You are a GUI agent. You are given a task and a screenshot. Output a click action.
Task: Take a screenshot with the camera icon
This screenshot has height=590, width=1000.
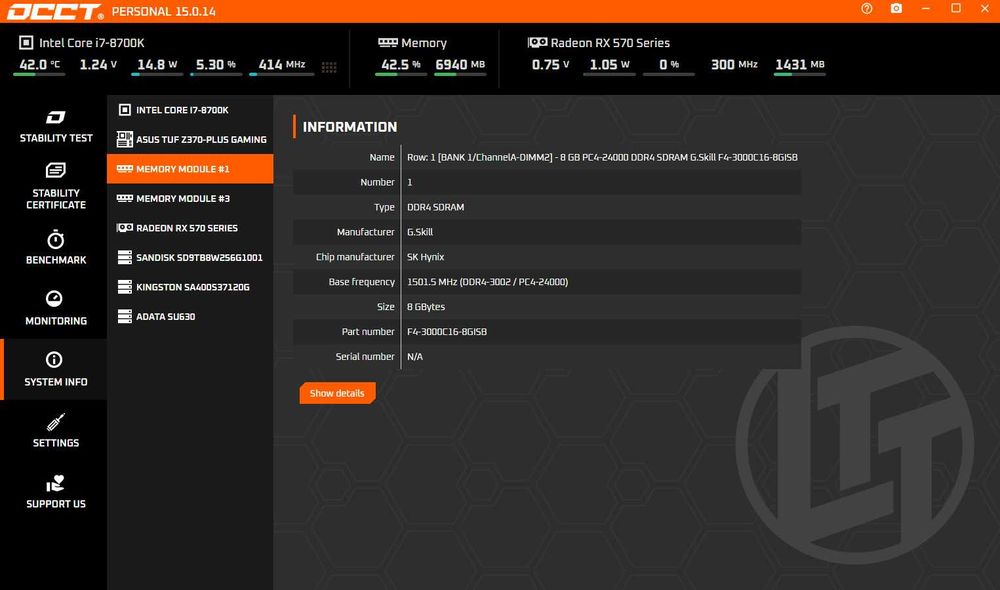[896, 8]
